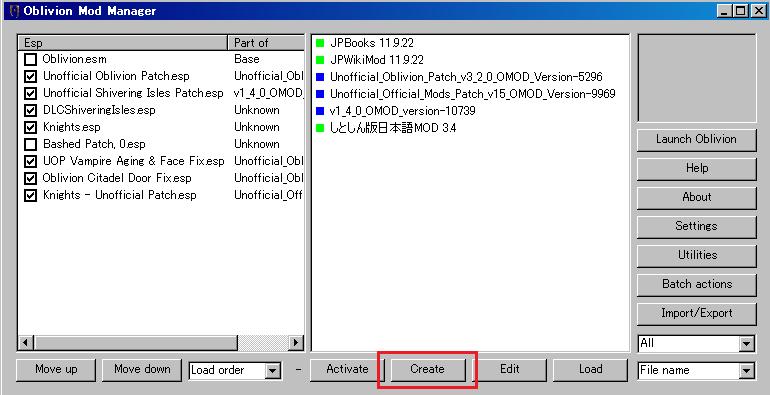
Task: Click blue status icon beside Unofficial_Oblivion_Patch_v3_2_0 omod
Action: click(x=320, y=77)
